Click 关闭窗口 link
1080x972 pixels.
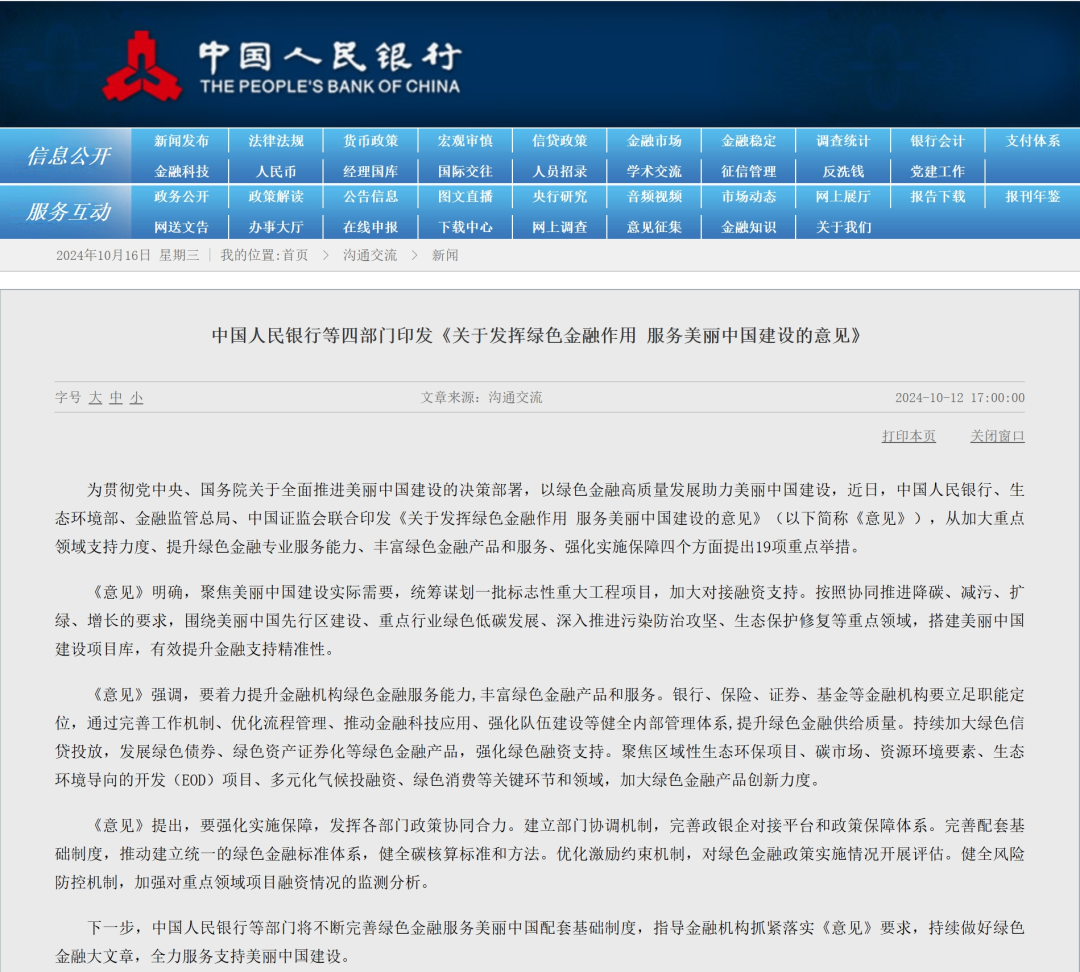point(997,436)
